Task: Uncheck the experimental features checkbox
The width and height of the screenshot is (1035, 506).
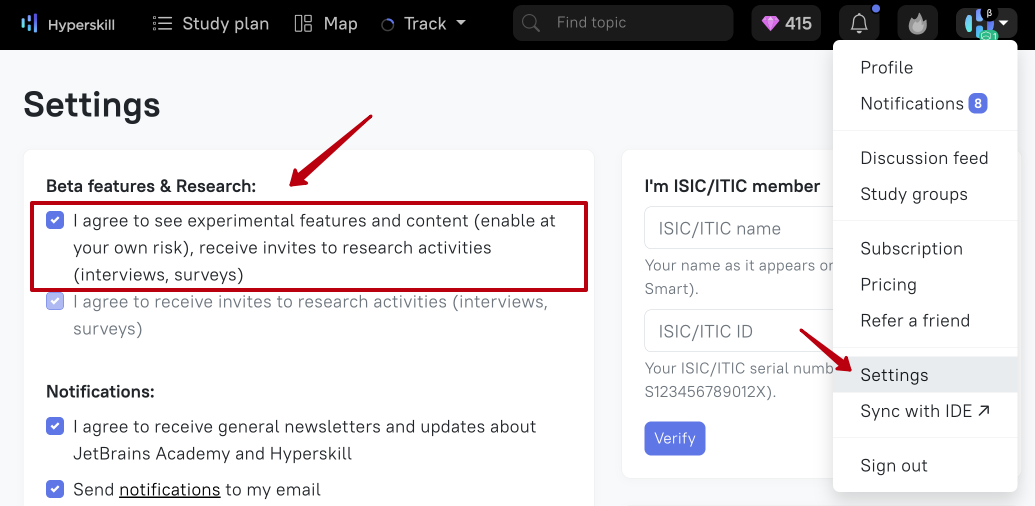Action: (55, 220)
